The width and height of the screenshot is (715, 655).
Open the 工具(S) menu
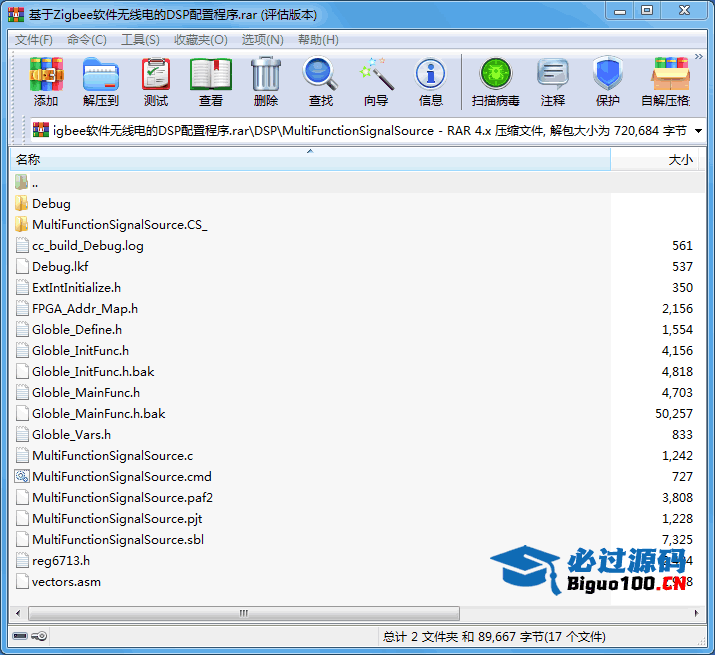pyautogui.click(x=140, y=40)
